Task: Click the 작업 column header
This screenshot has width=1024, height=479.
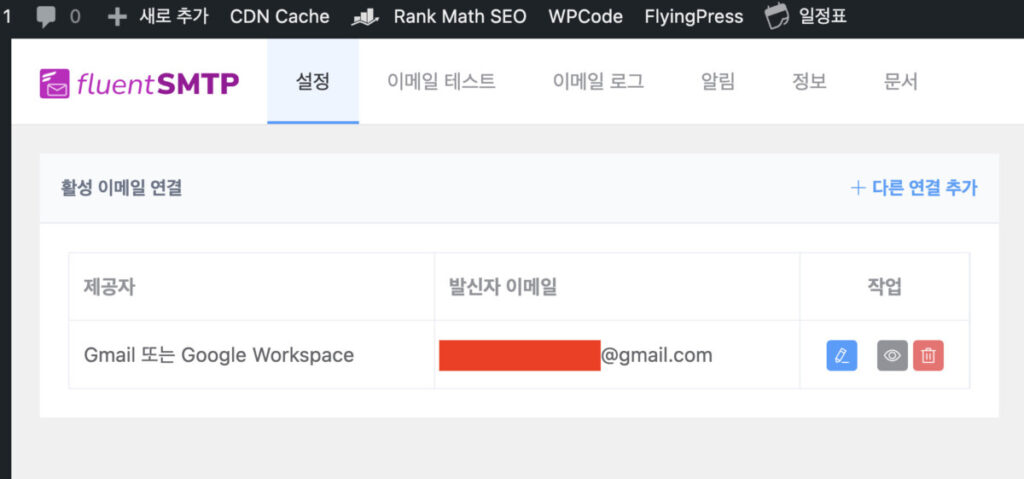Action: (884, 287)
